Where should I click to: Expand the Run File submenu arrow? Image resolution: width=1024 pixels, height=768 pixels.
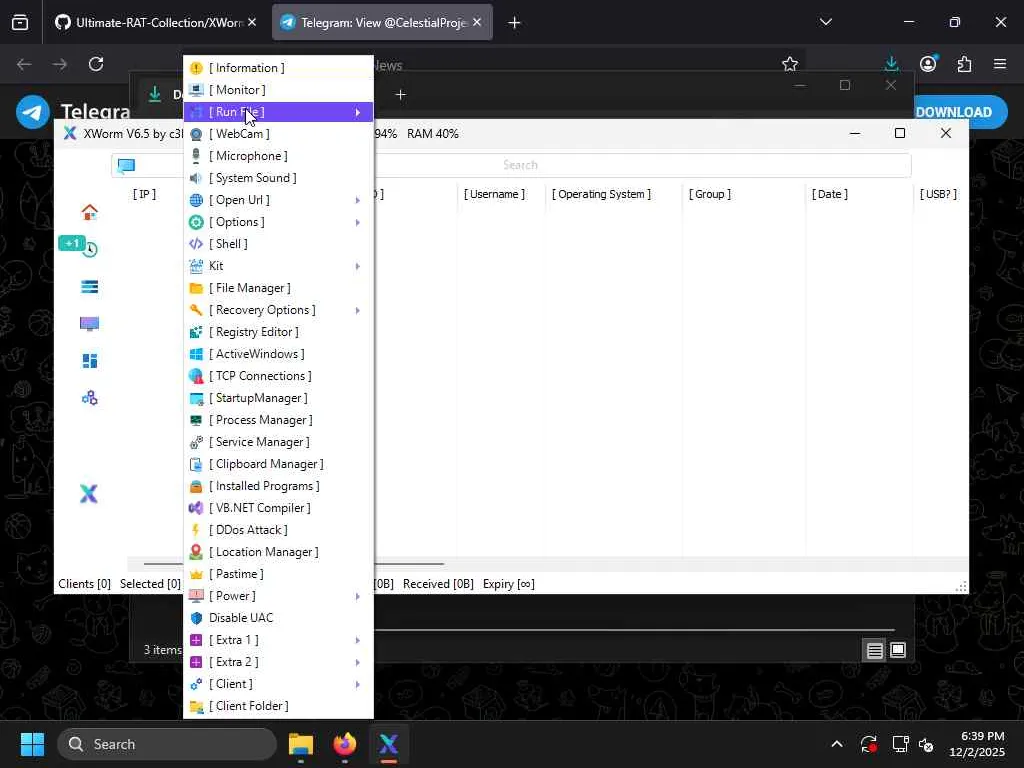pyautogui.click(x=358, y=112)
